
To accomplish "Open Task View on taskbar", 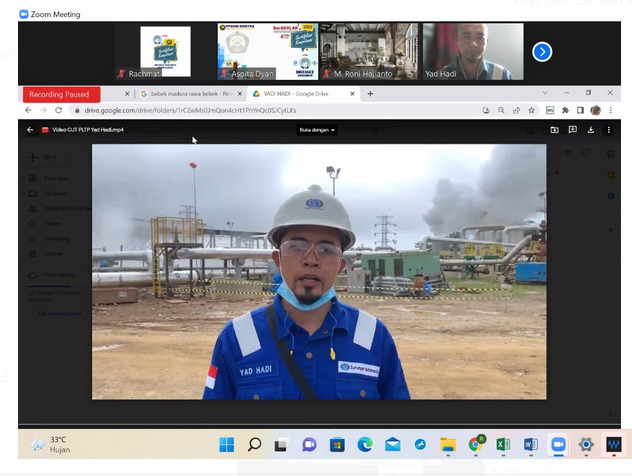I will (x=281, y=445).
